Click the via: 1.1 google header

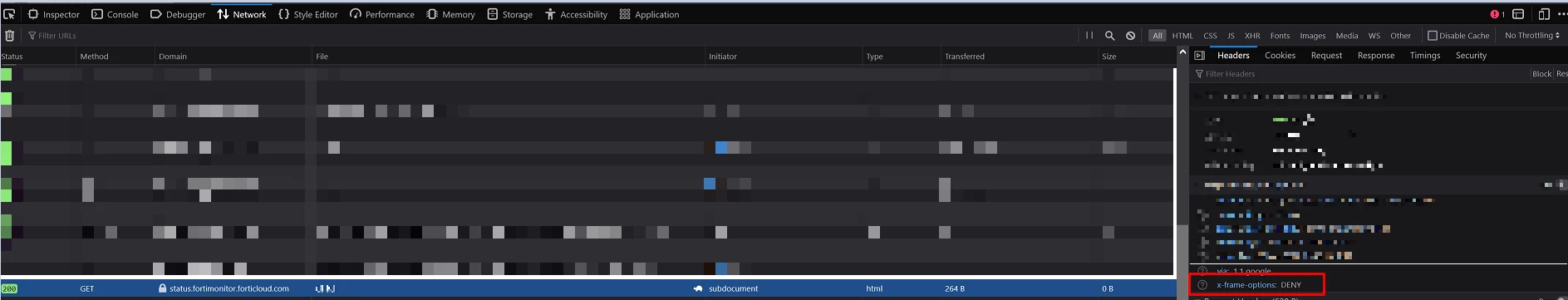pyautogui.click(x=1244, y=271)
